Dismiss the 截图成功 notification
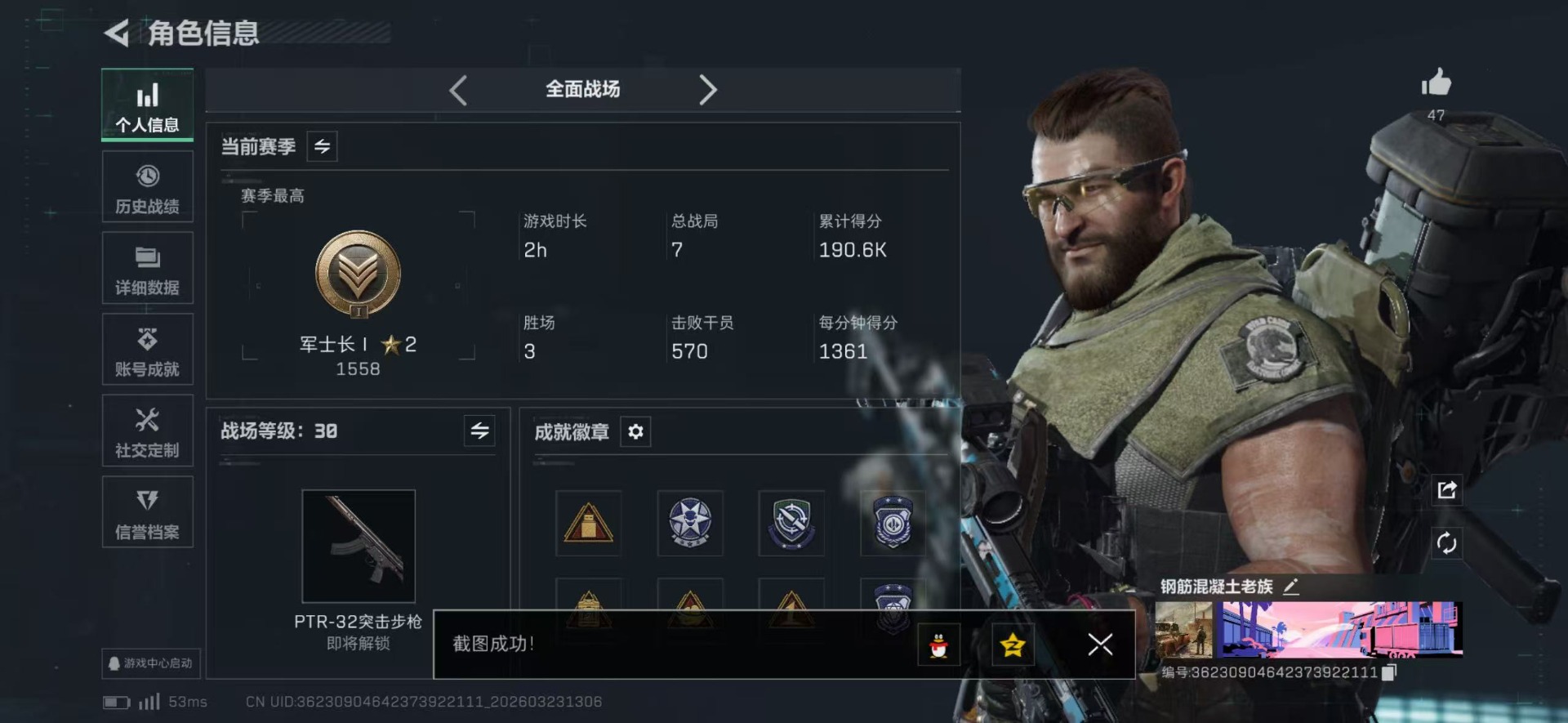The image size is (1568, 723). point(1100,645)
